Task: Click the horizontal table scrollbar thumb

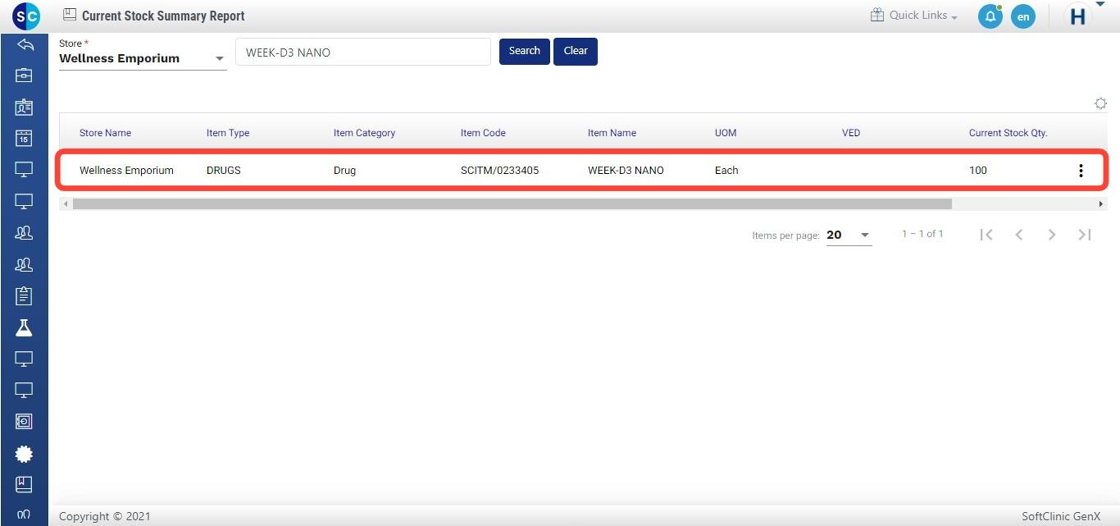Action: pyautogui.click(x=512, y=204)
